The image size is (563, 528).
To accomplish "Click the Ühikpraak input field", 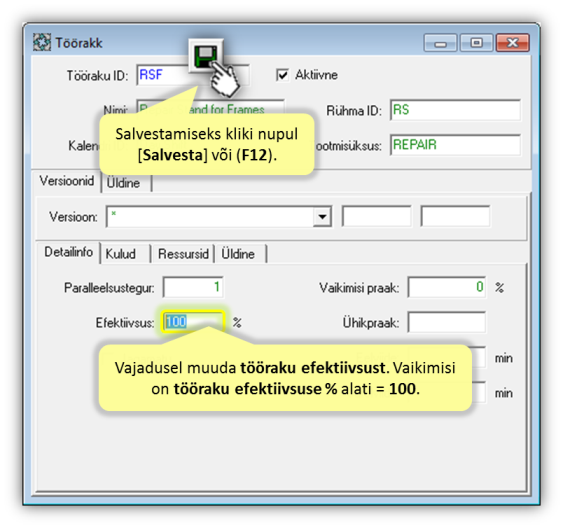I will tap(447, 322).
